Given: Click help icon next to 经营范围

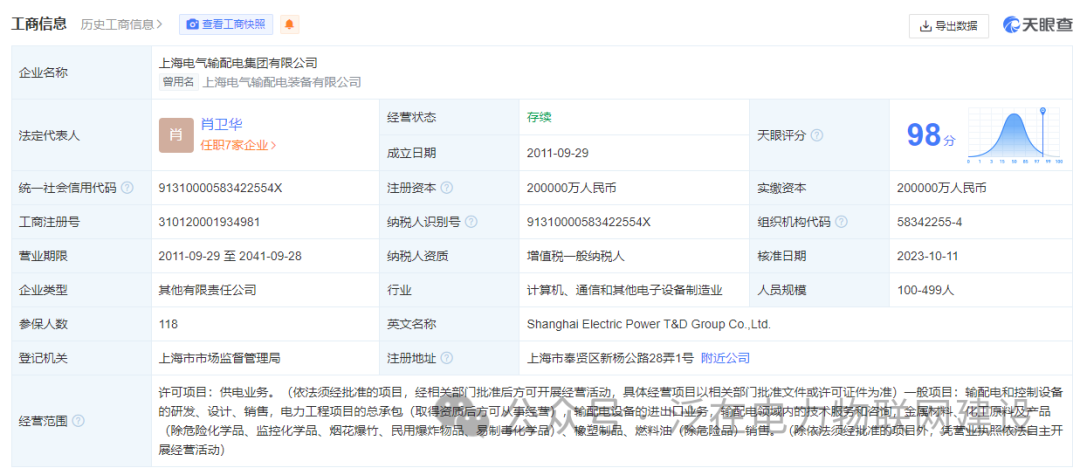Looking at the screenshot, I should pos(78,421).
